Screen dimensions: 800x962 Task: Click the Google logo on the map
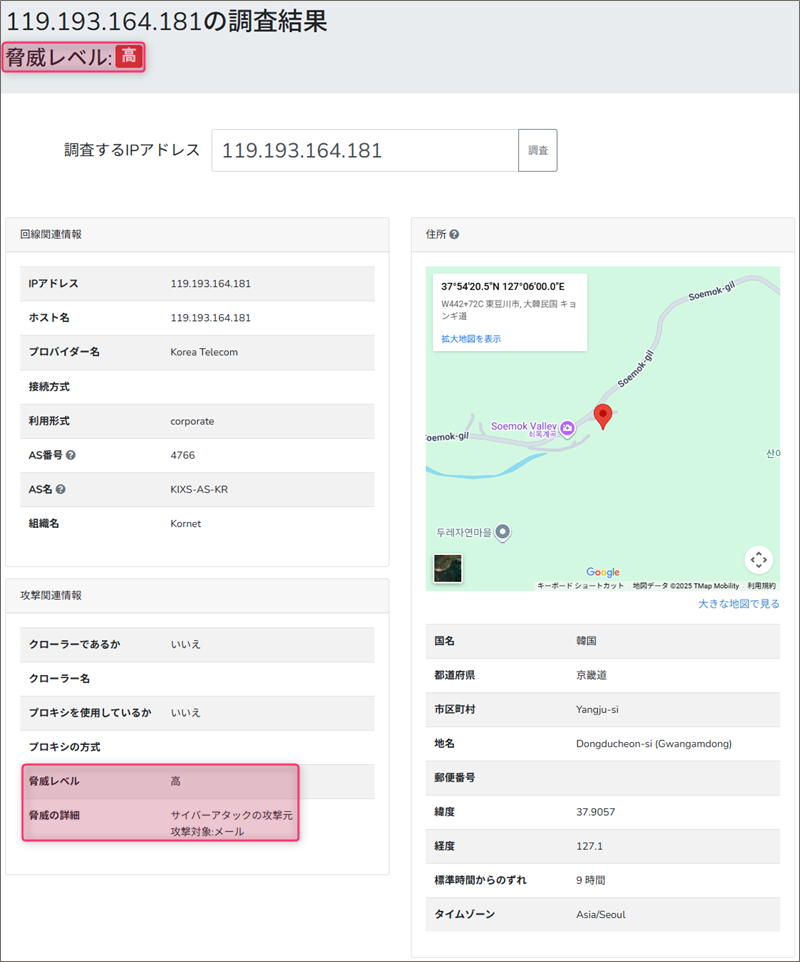(603, 572)
